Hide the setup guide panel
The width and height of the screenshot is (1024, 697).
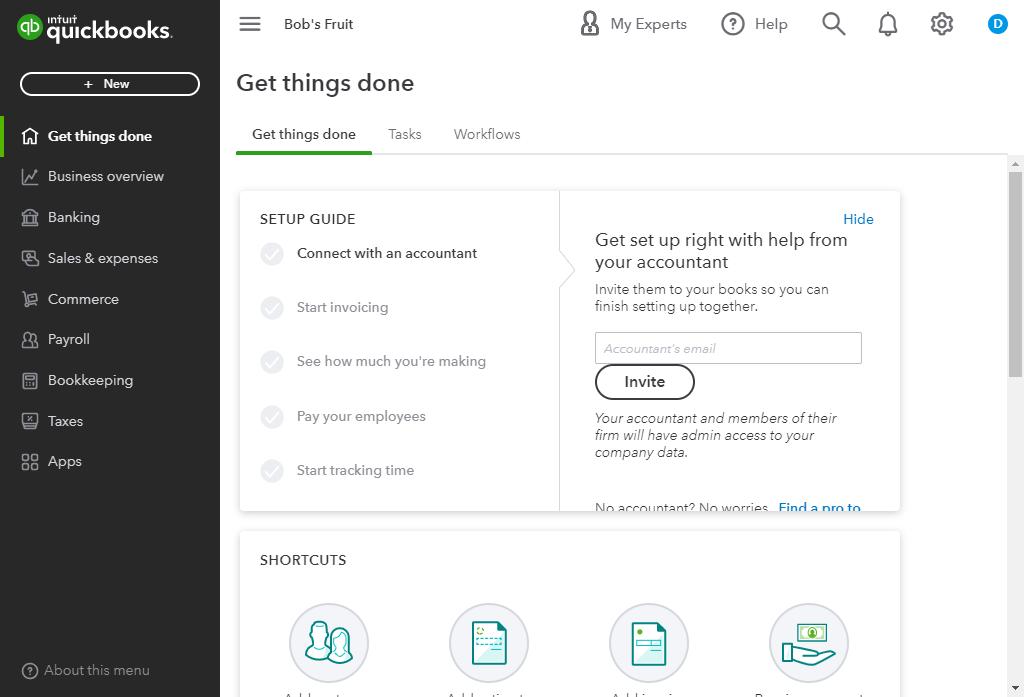[x=857, y=219]
